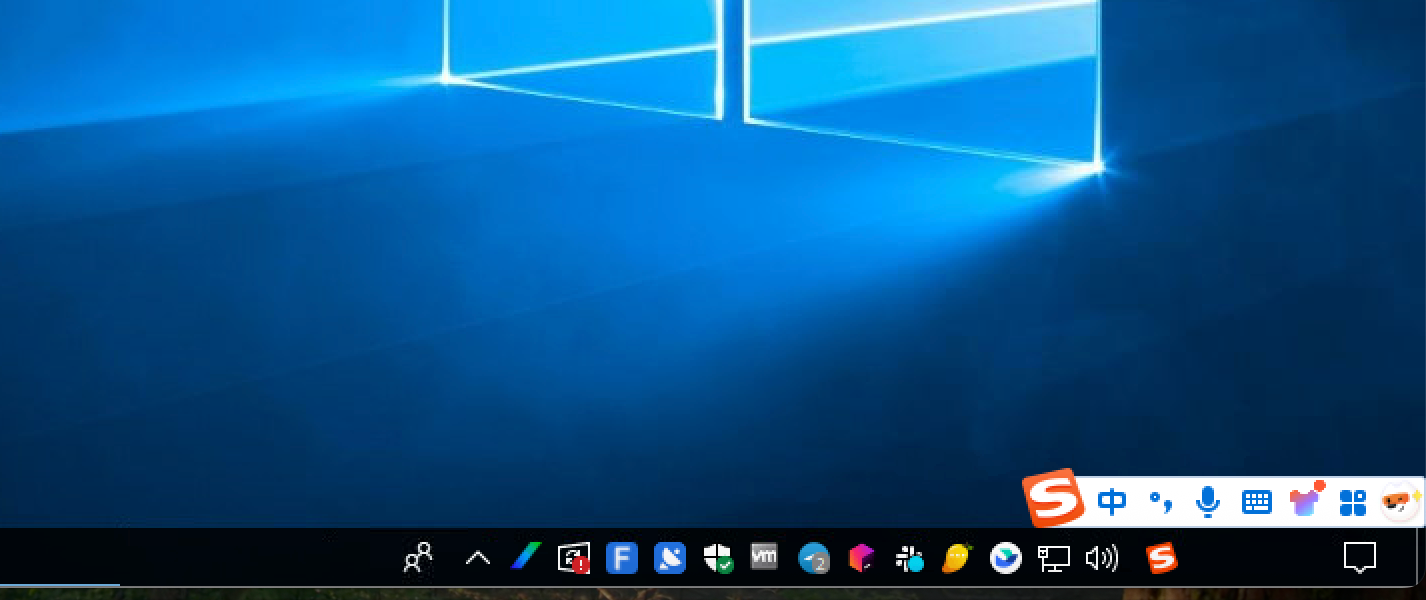
Task: Open the Sogou Pinyin logo menu
Action: point(1053,497)
